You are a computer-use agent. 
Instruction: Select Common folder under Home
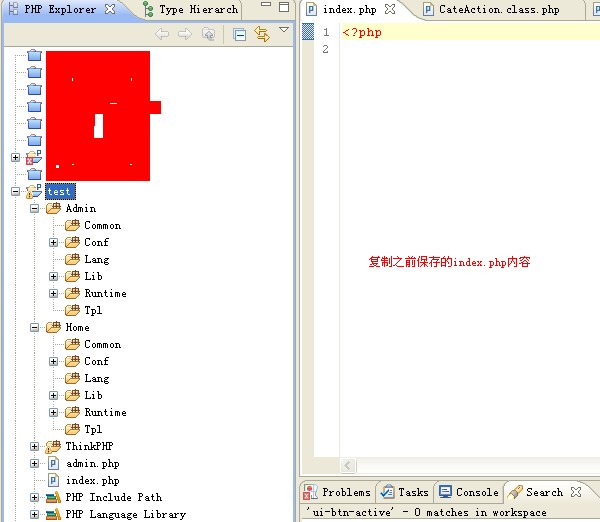coord(103,344)
